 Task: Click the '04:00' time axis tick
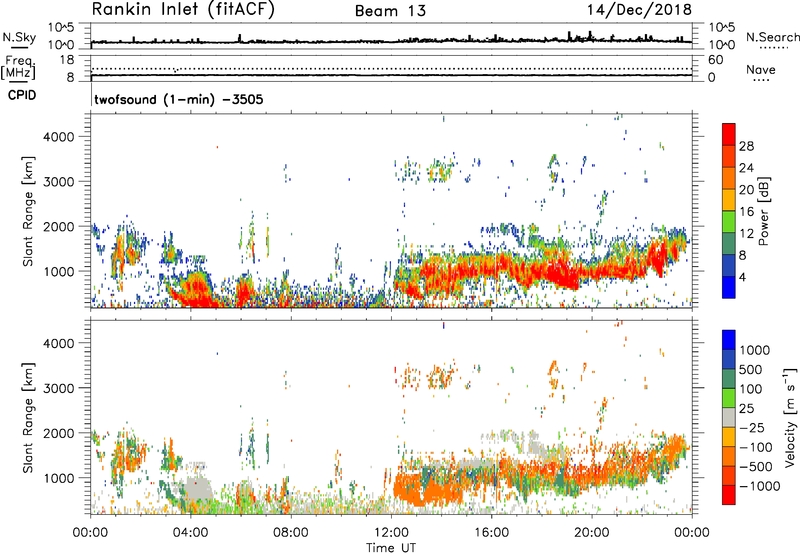(x=191, y=533)
